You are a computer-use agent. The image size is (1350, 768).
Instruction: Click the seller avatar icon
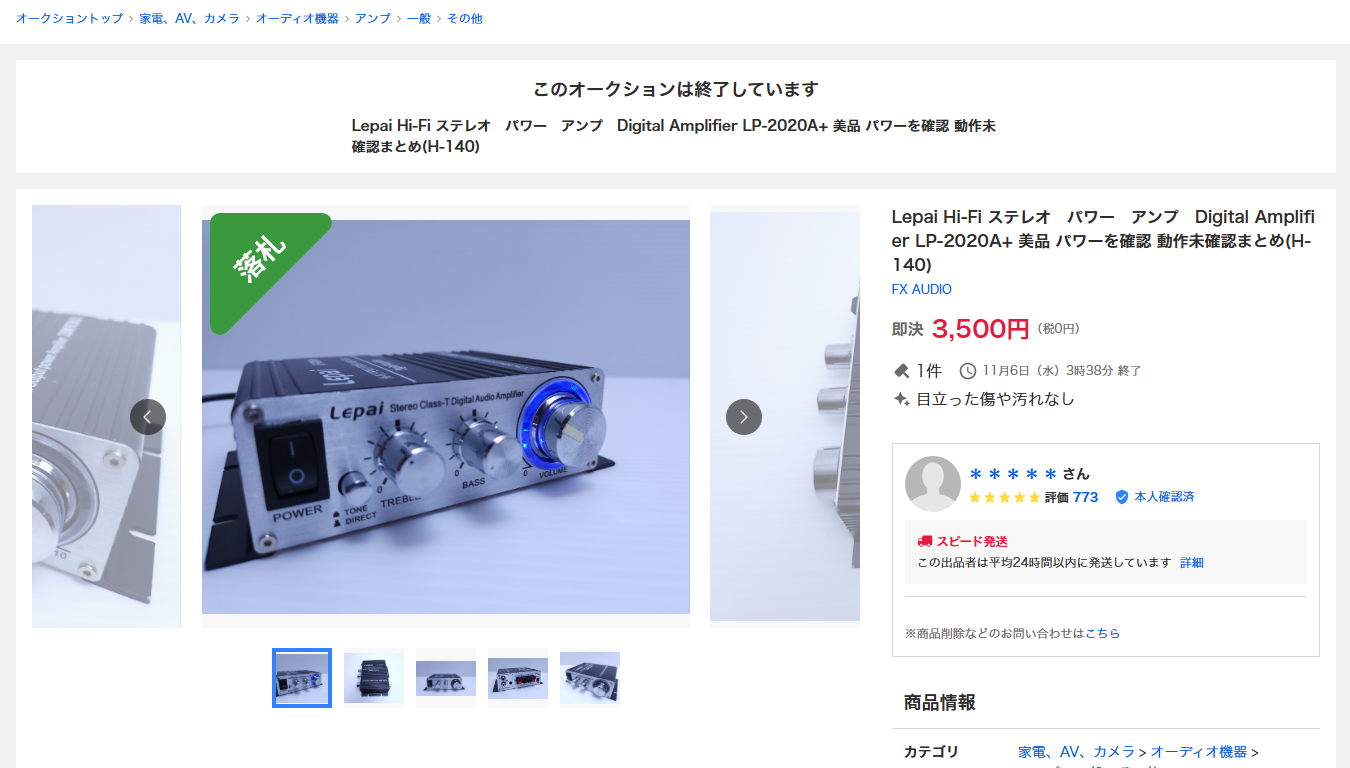pos(933,484)
